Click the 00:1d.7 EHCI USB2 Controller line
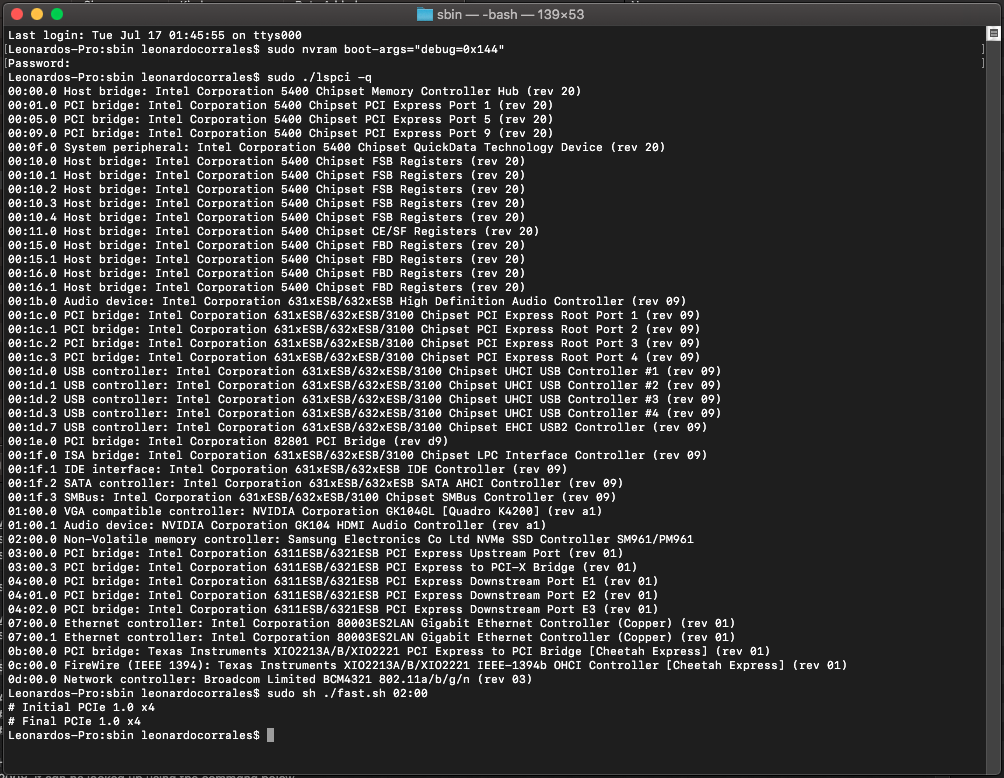Image resolution: width=1004 pixels, height=778 pixels. [357, 428]
